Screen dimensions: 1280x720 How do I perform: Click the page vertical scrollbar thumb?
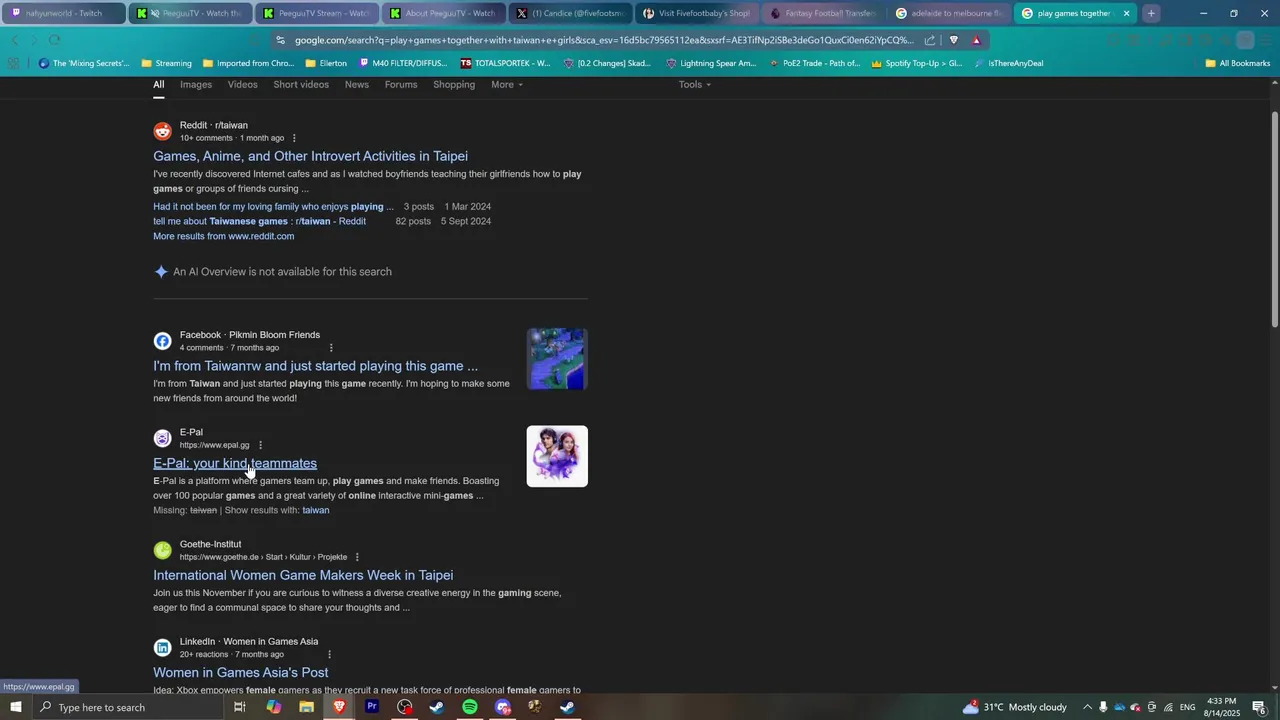point(1274,217)
